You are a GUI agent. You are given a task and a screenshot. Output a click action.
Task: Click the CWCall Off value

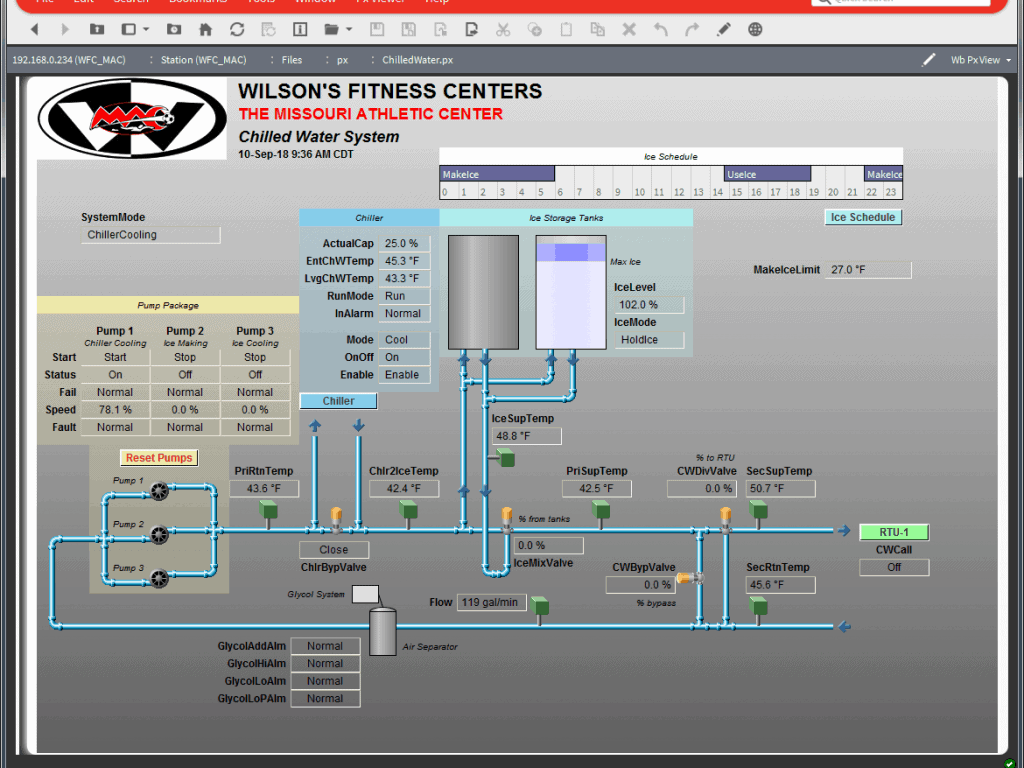tap(893, 568)
